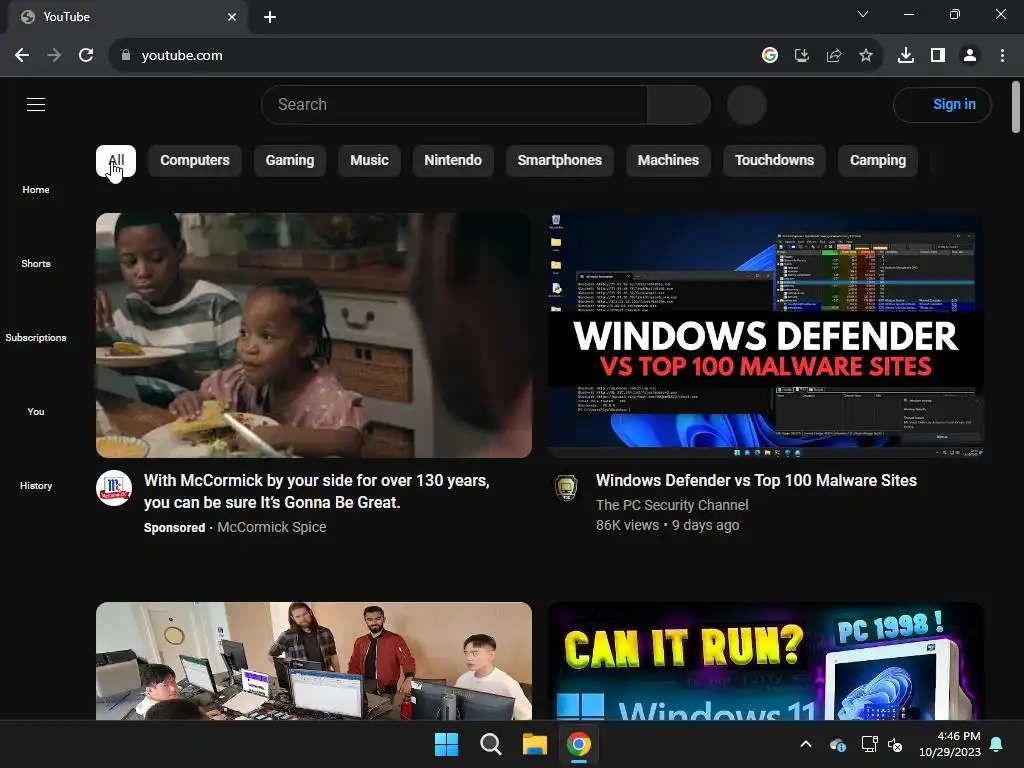Open McCormick Spice advertiser link
Screen dimensions: 1024x768
(x=272, y=527)
